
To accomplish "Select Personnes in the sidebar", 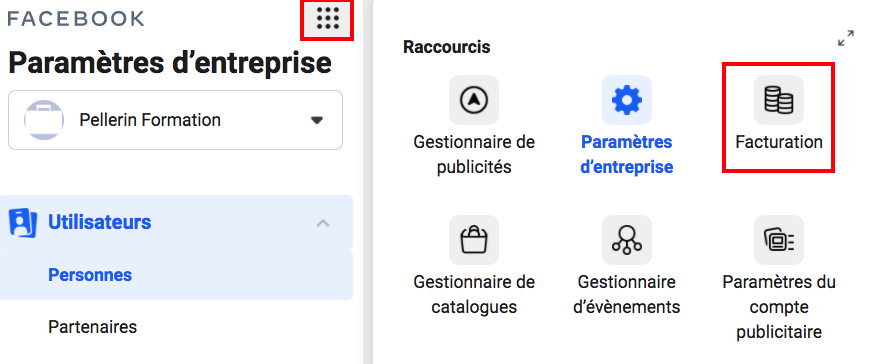I will [176, 275].
